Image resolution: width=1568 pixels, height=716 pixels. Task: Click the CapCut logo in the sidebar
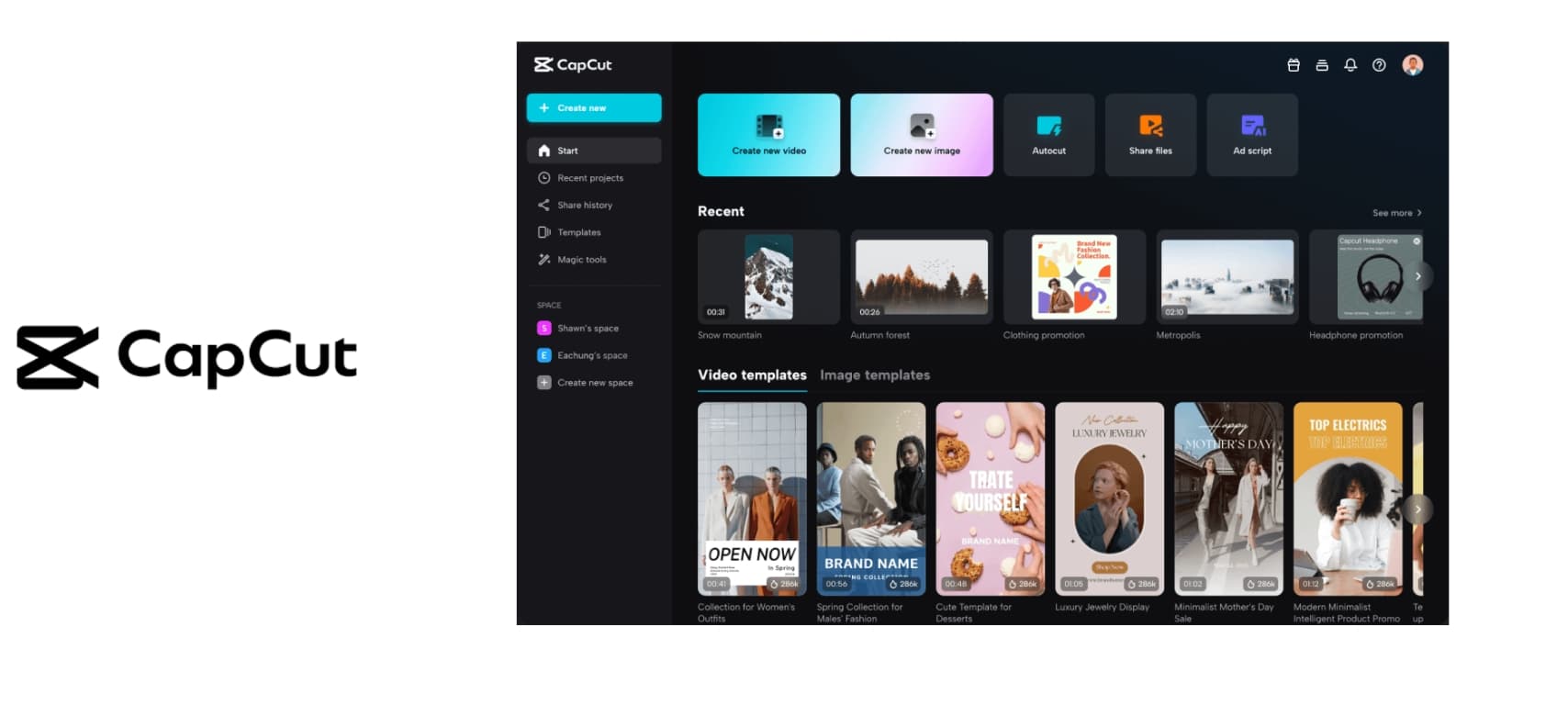click(x=573, y=64)
